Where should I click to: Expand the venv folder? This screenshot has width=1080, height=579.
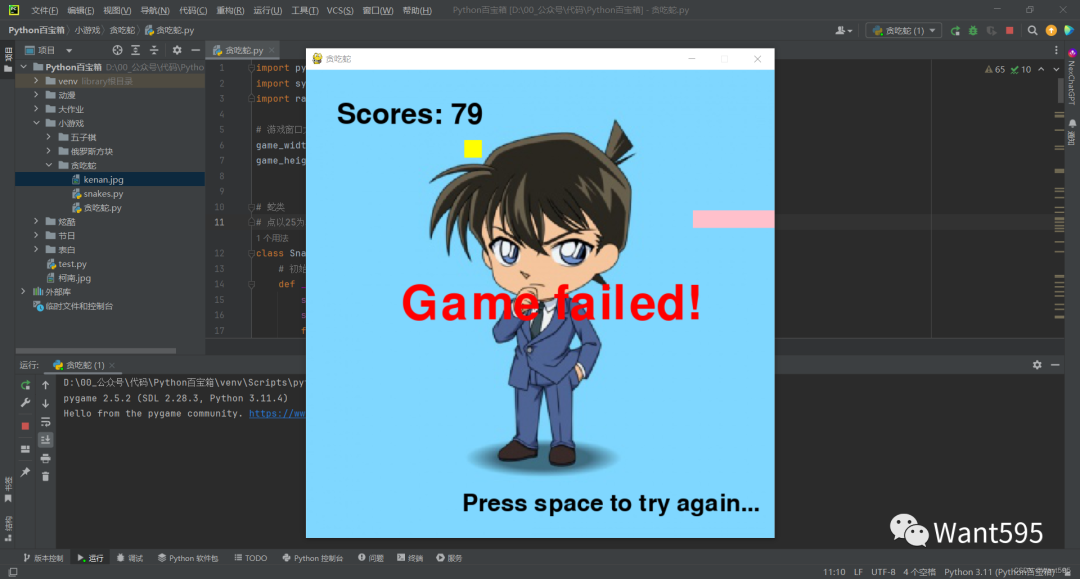coord(37,81)
